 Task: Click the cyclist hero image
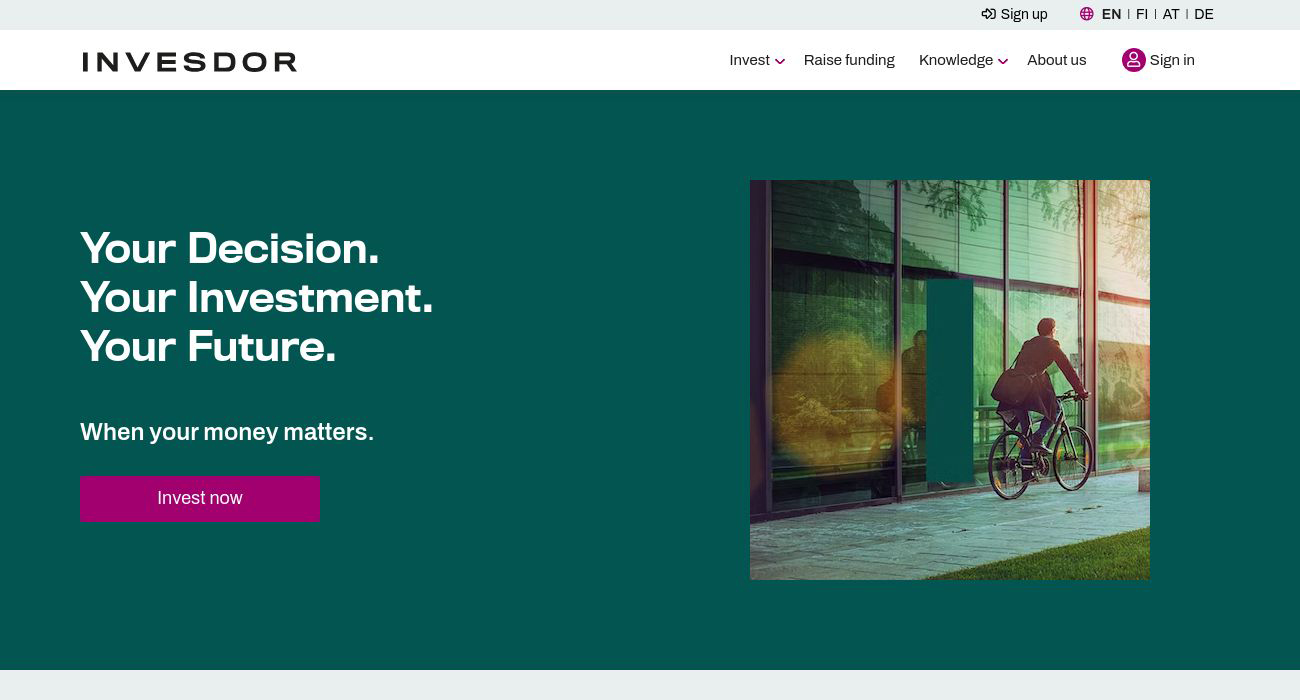tap(950, 380)
